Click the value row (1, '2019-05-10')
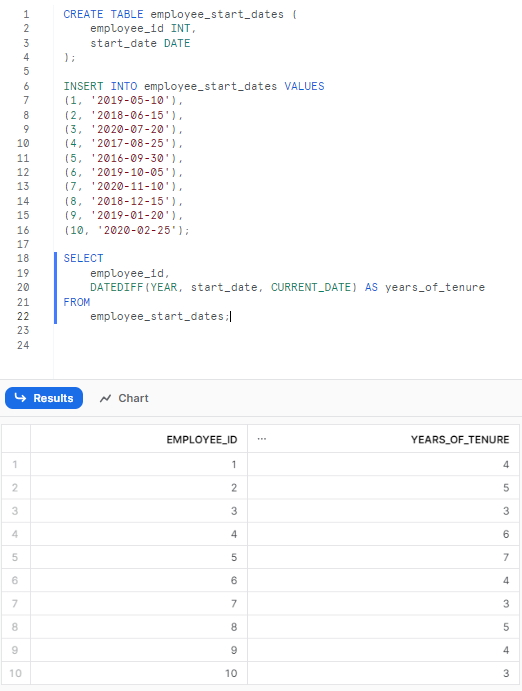 123,100
